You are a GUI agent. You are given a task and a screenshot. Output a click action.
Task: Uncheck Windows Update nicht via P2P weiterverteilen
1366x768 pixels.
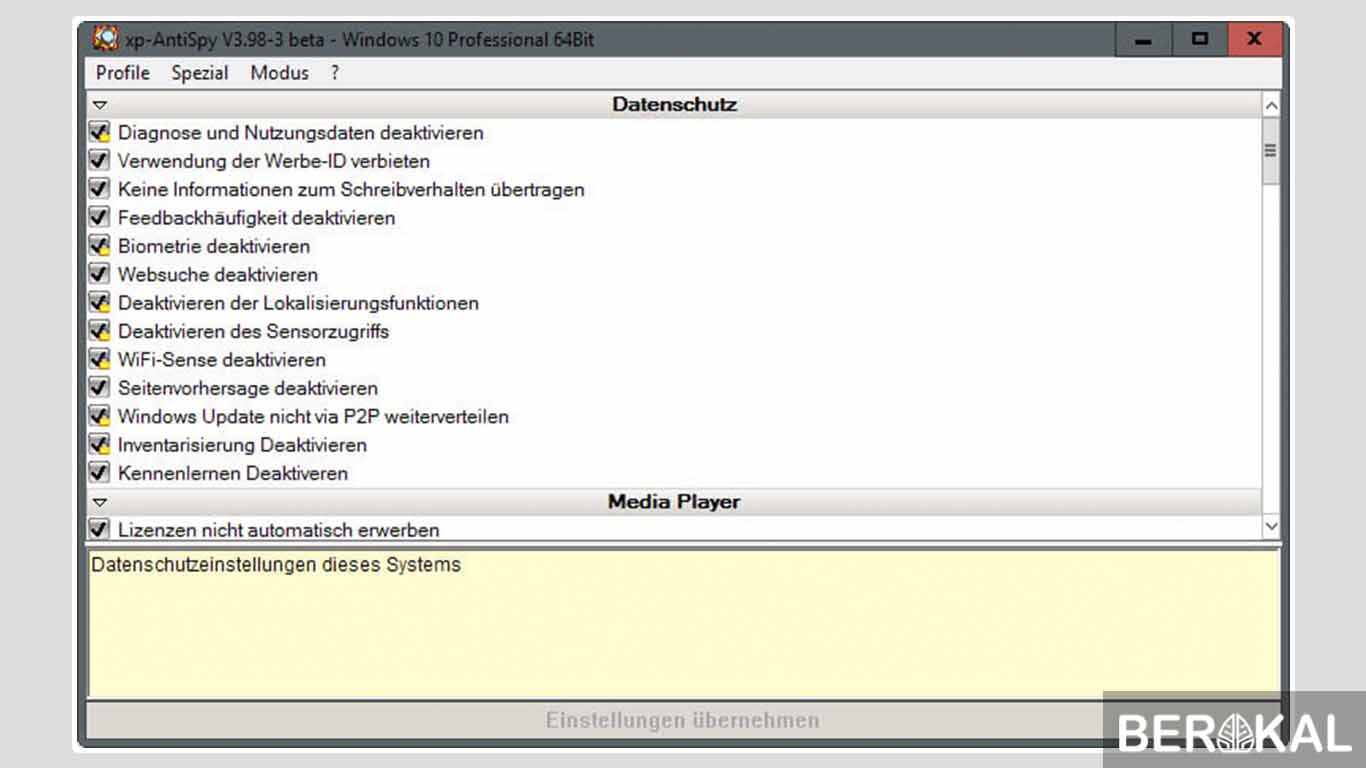[98, 416]
